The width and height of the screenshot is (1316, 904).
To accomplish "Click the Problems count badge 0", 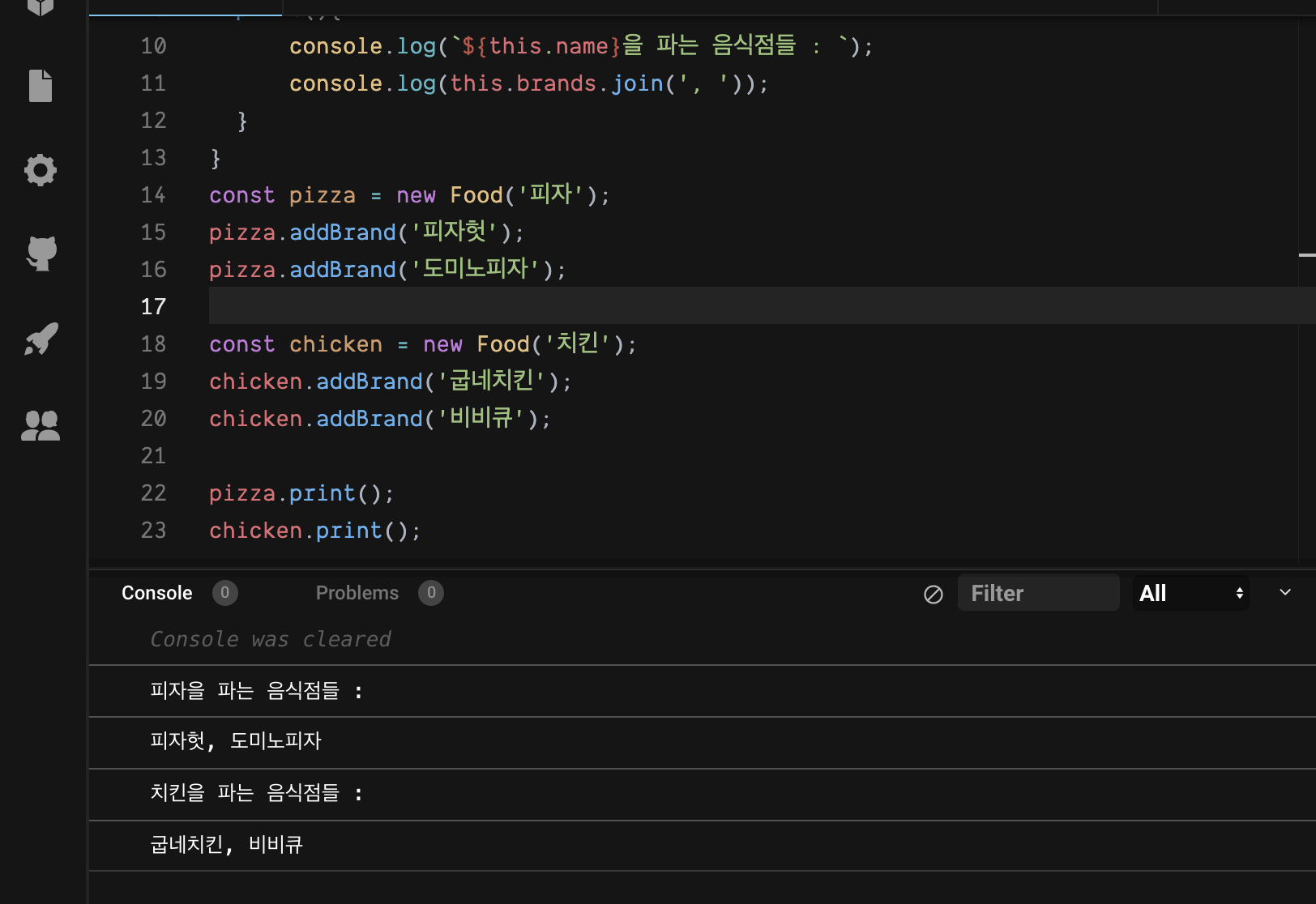I will pos(431,593).
